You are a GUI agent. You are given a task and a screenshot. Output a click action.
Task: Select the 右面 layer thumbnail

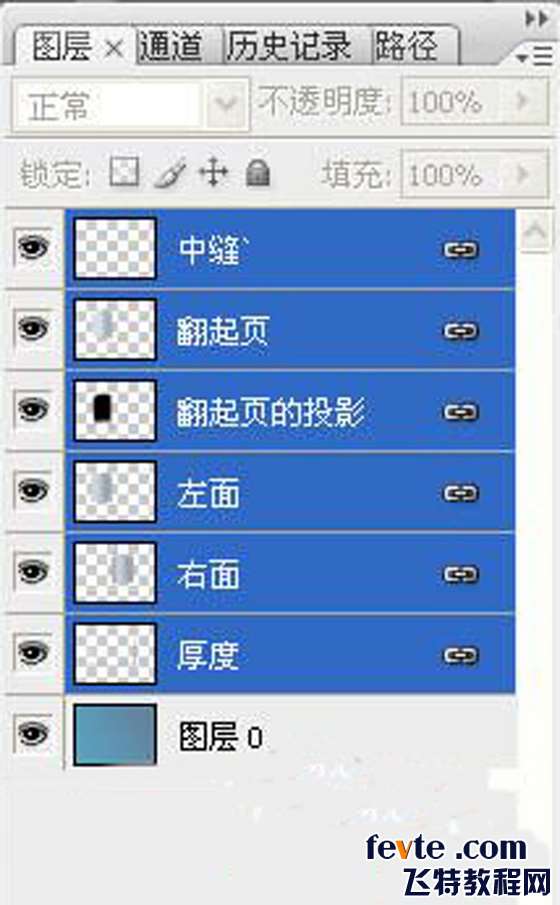[115, 572]
